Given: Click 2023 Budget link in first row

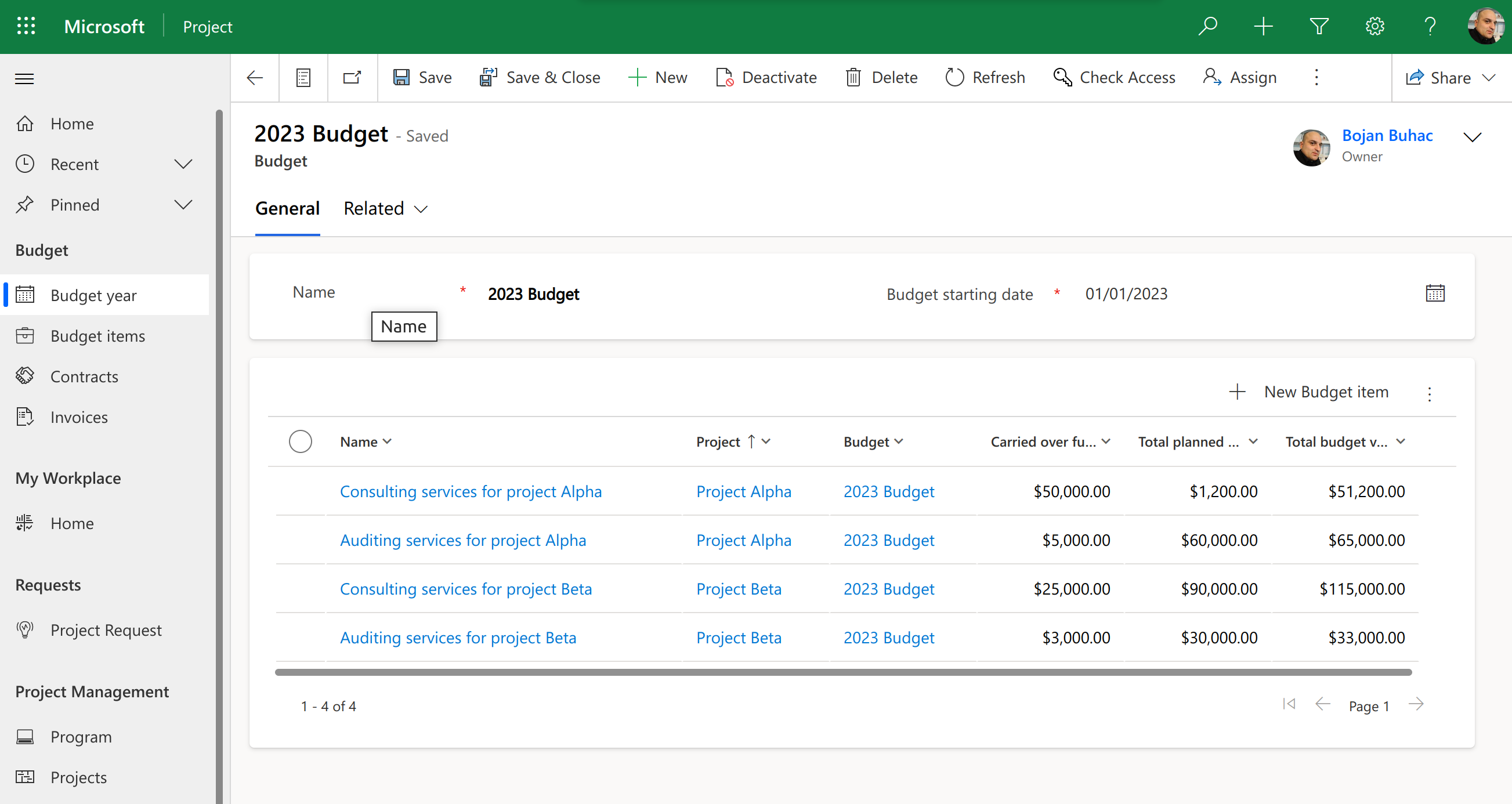Looking at the screenshot, I should pos(889,492).
